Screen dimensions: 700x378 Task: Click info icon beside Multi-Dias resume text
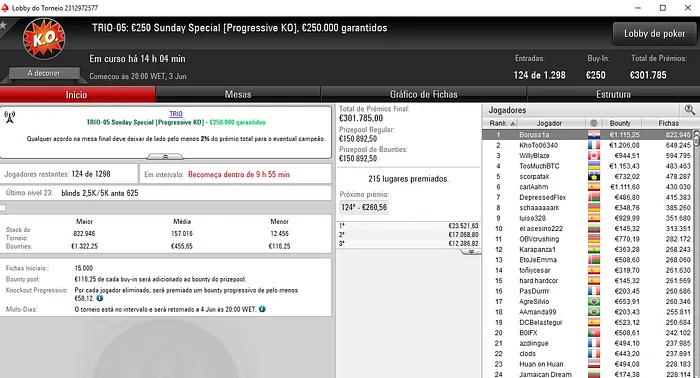[x=262, y=309]
